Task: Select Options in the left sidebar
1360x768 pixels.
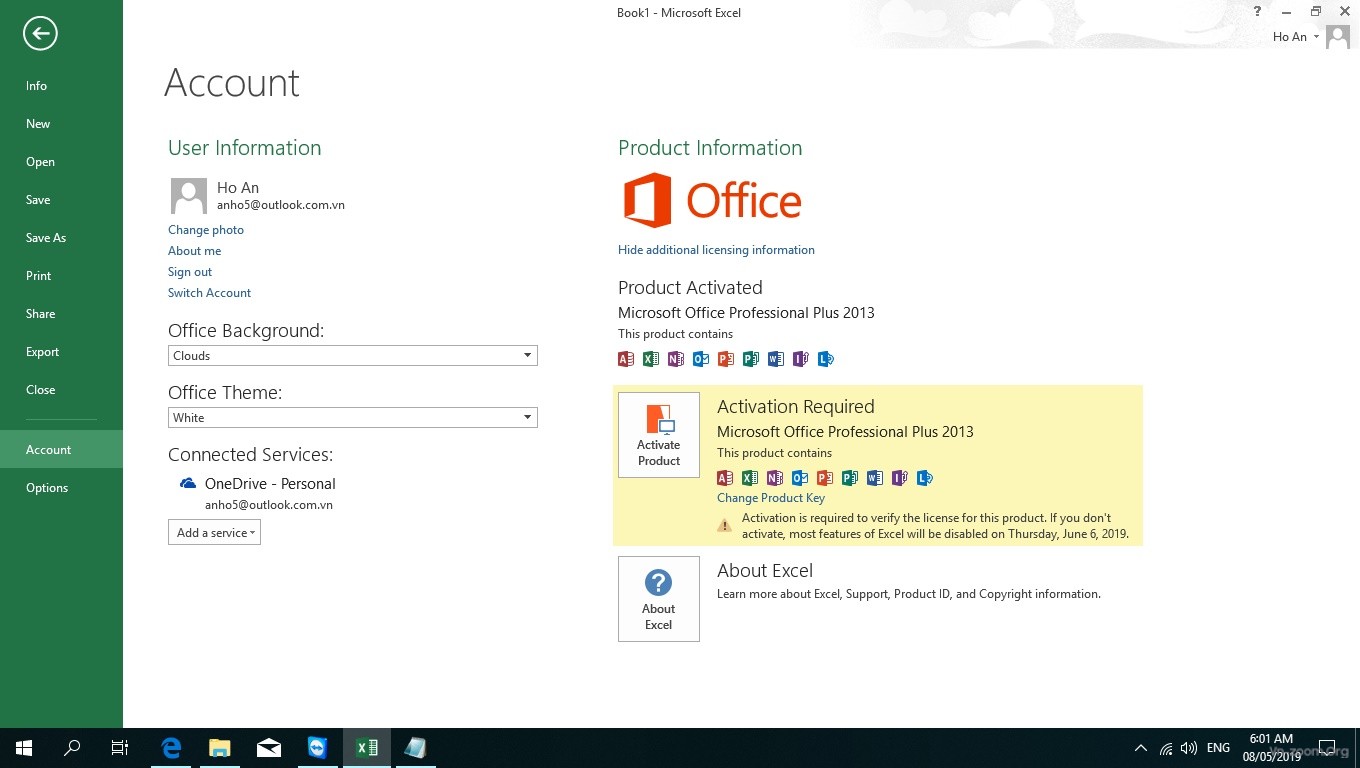Action: [x=47, y=488]
